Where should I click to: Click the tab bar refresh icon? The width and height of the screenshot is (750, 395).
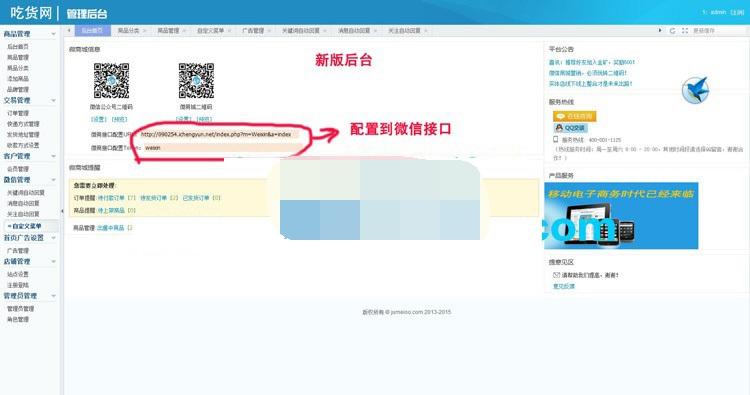(x=673, y=31)
